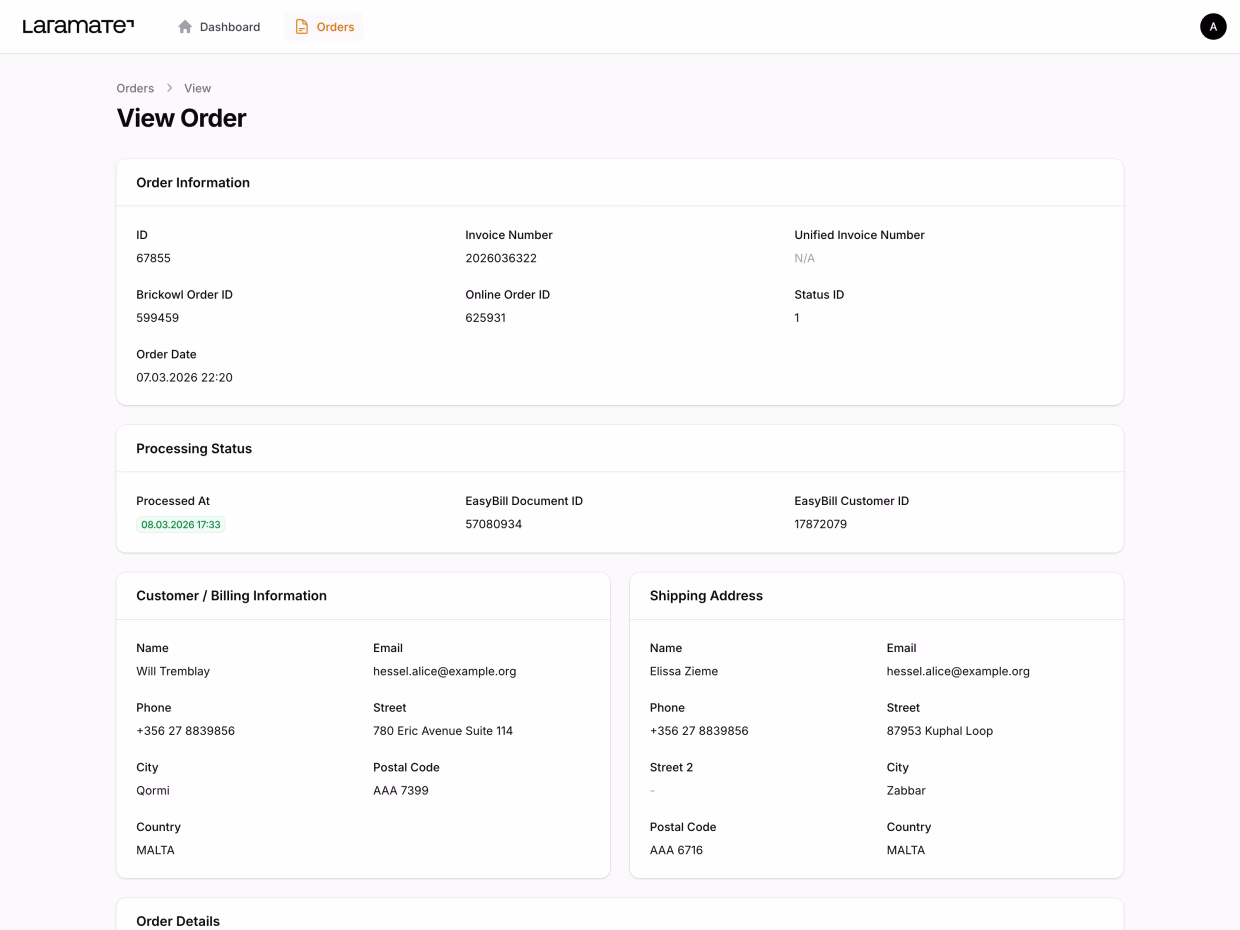The image size is (1240, 930).
Task: Select the Orders nav item
Action: [325, 27]
